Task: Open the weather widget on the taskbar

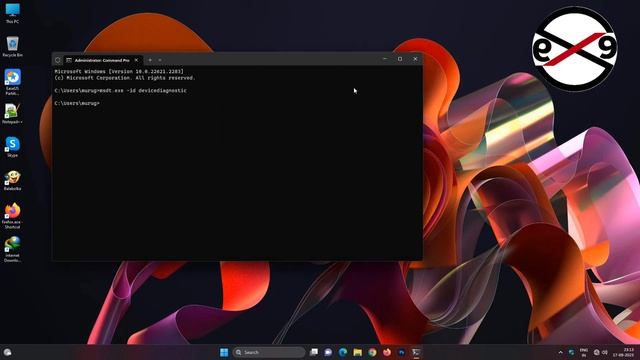Action: (7, 352)
